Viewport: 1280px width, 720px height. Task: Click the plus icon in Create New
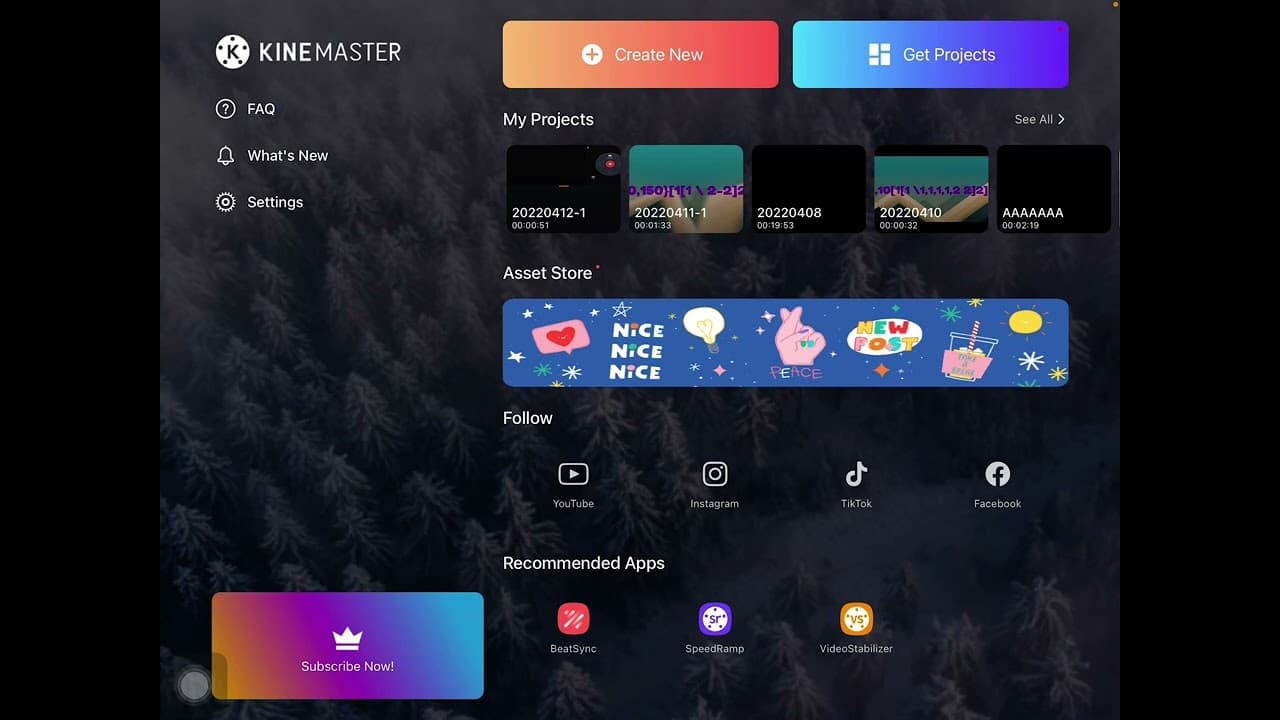coord(592,55)
